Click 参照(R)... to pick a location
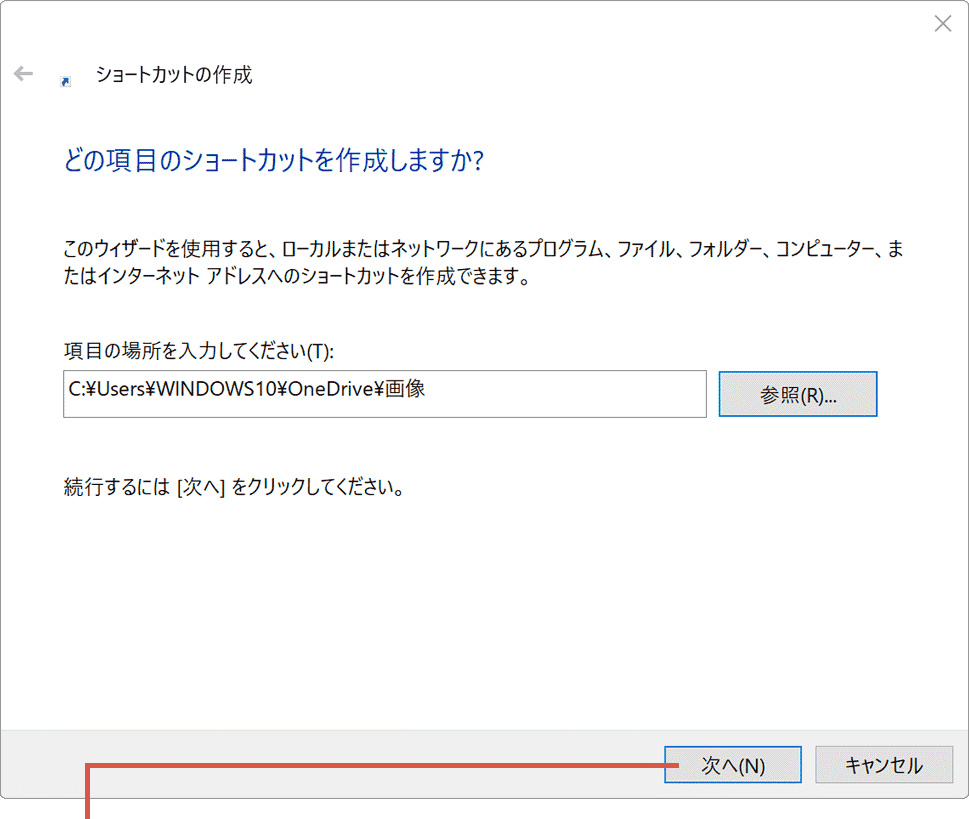The height and width of the screenshot is (819, 969). click(x=797, y=393)
